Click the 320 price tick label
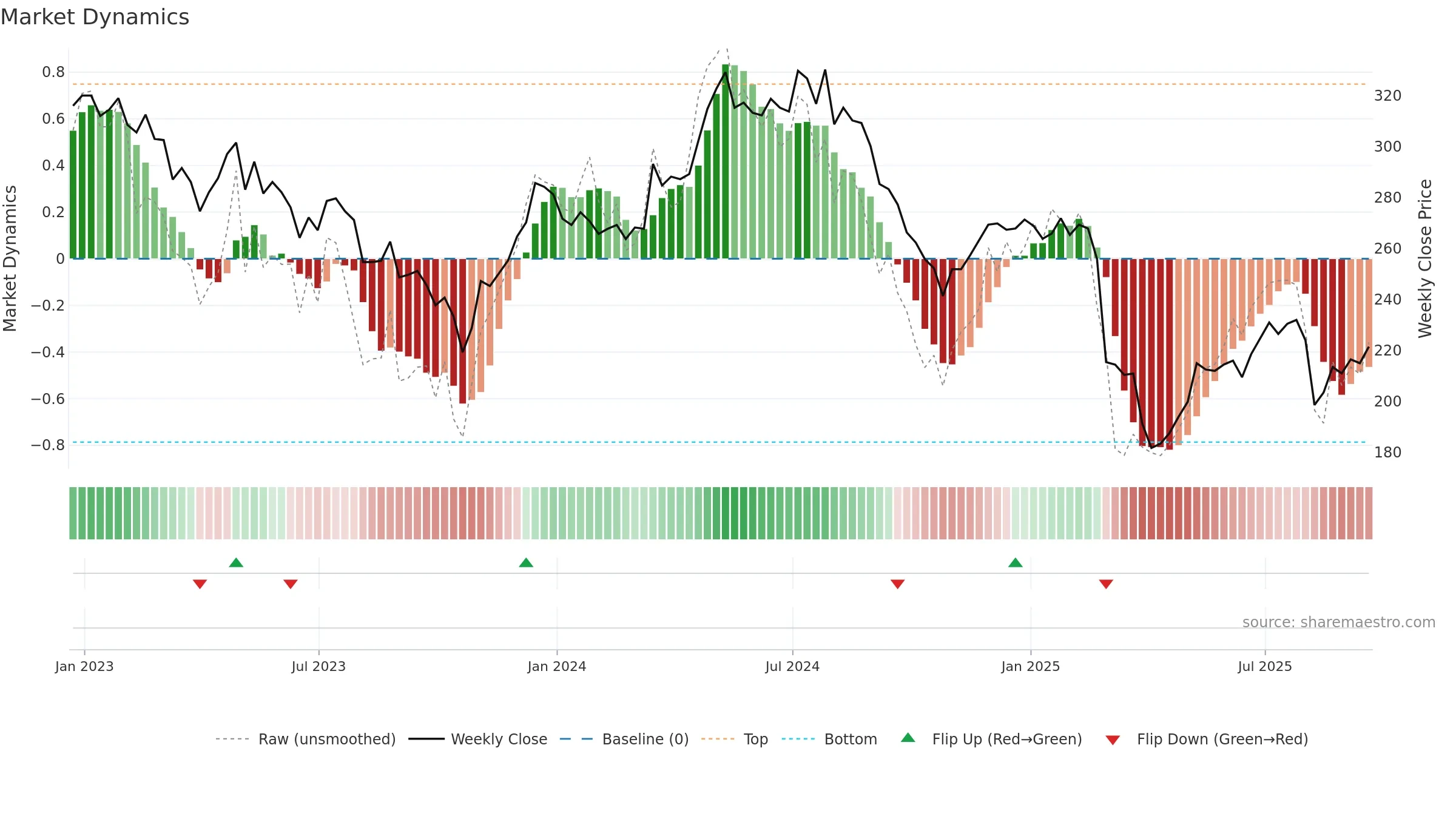 (x=1388, y=95)
